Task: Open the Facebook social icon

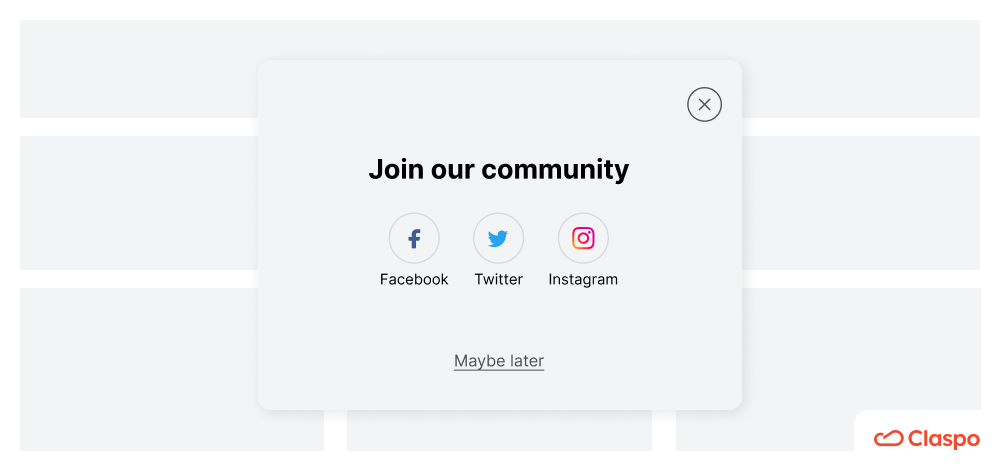Action: [x=414, y=239]
